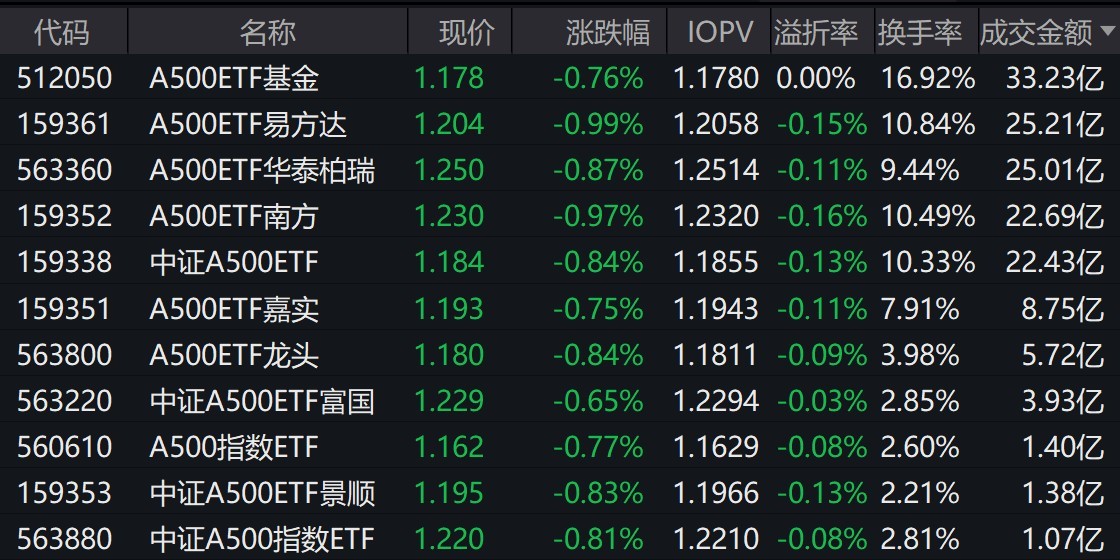Screen dimensions: 1120x560
Task: Click the 中证A500ETF富国 name
Action: (262, 401)
